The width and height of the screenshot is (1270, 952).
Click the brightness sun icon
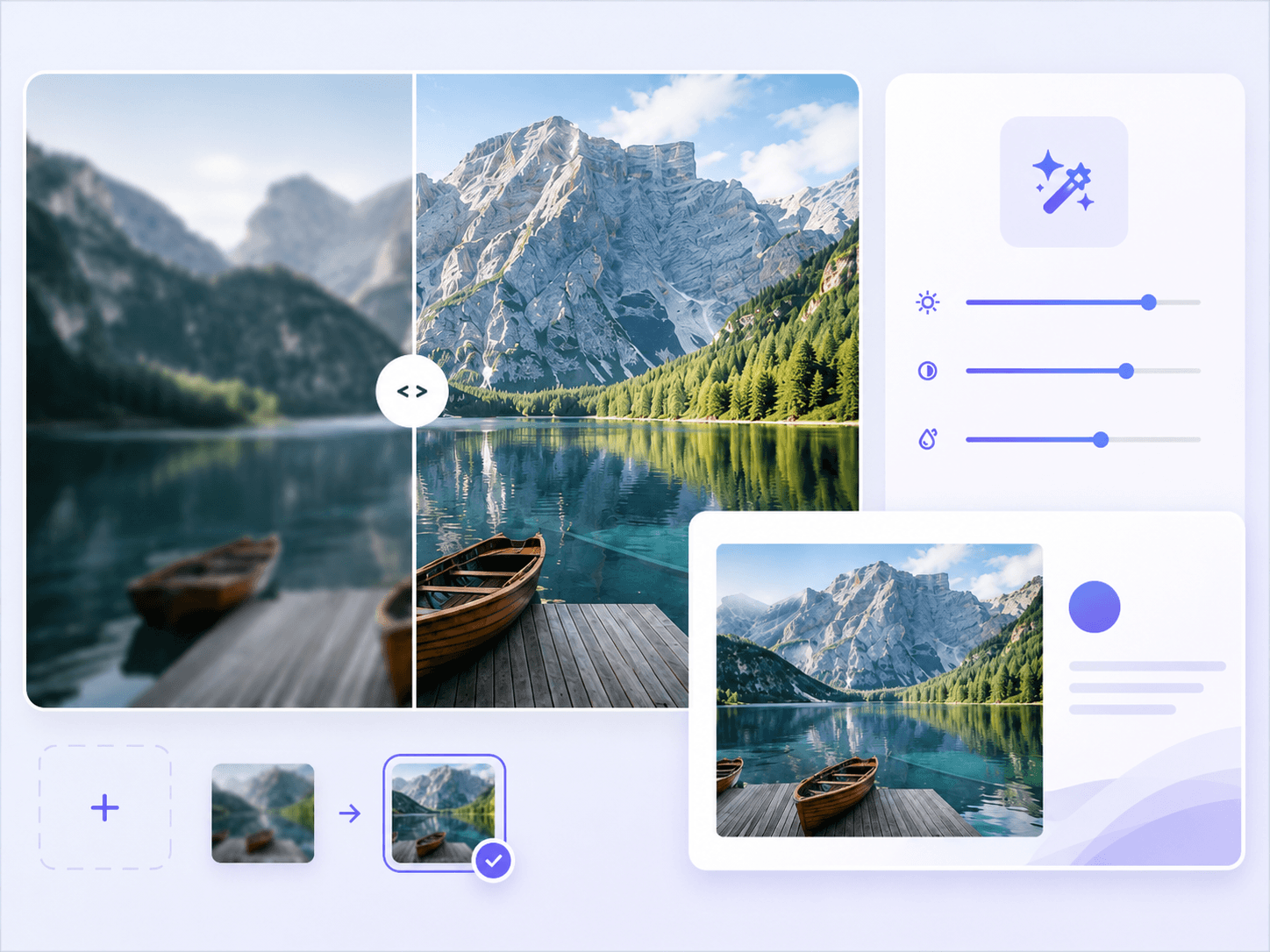pyautogui.click(x=927, y=302)
